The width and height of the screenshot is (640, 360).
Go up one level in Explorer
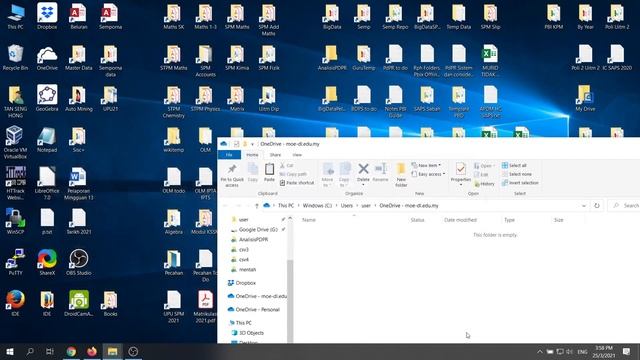pyautogui.click(x=256, y=206)
